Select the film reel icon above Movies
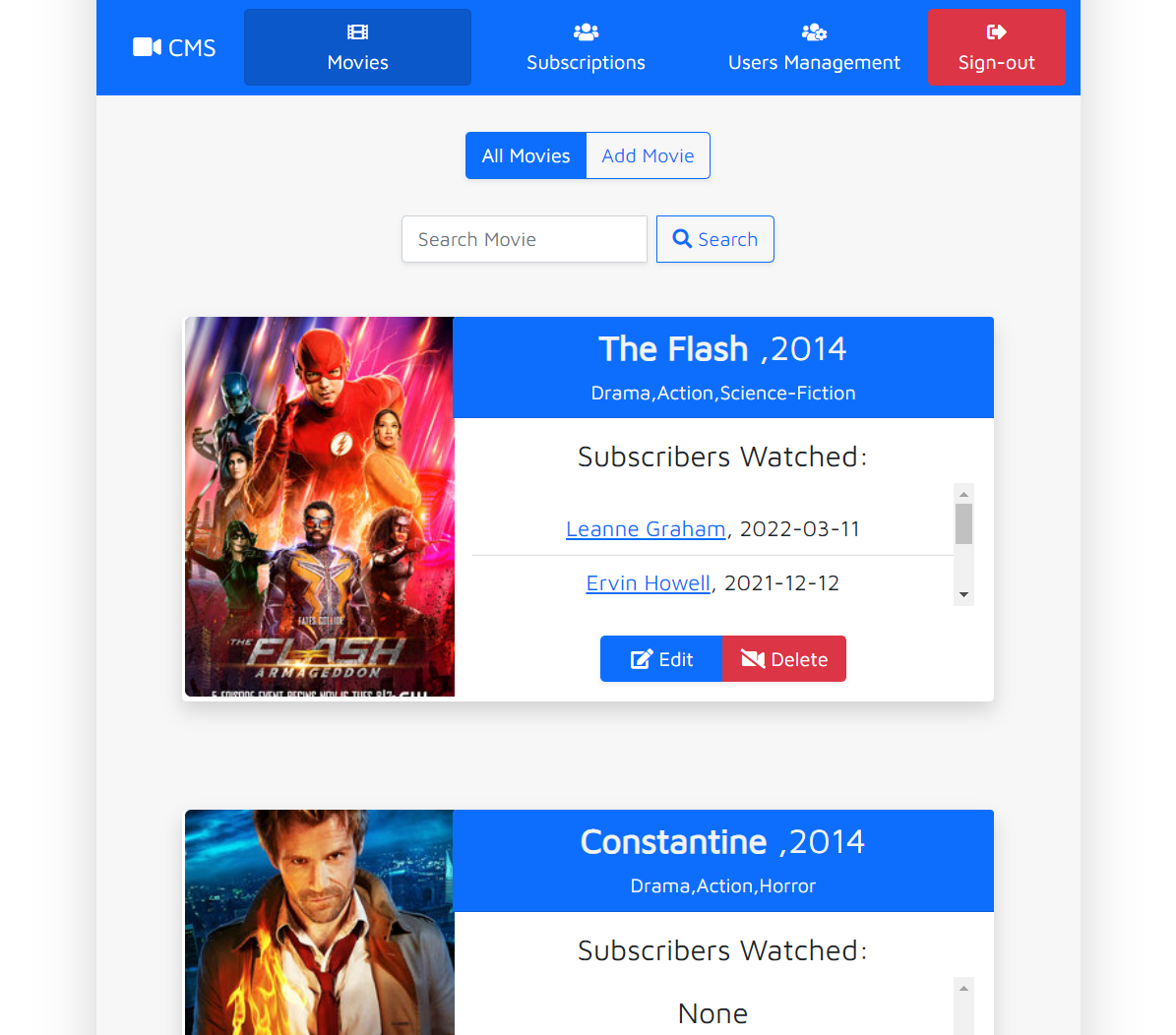Image resolution: width=1176 pixels, height=1035 pixels. coord(357,30)
